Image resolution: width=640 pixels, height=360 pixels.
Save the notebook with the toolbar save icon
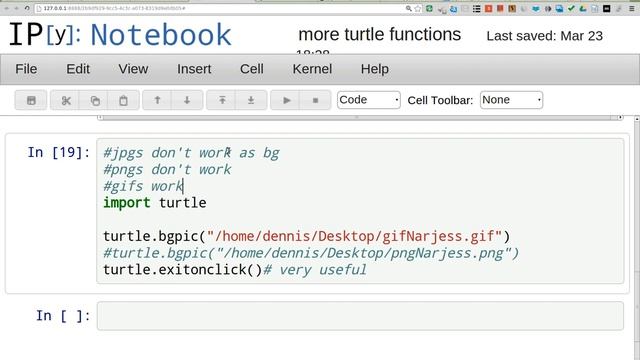point(31,100)
